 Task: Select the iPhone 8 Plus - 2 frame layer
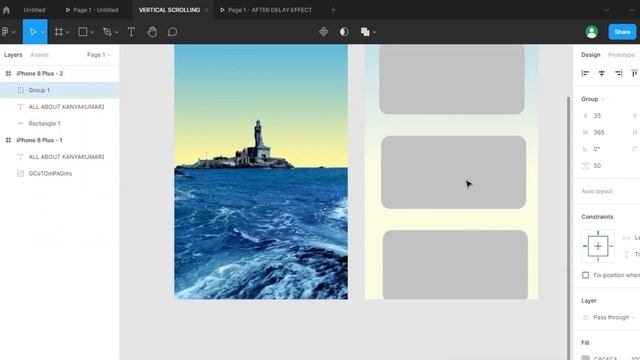pyautogui.click(x=60, y=73)
